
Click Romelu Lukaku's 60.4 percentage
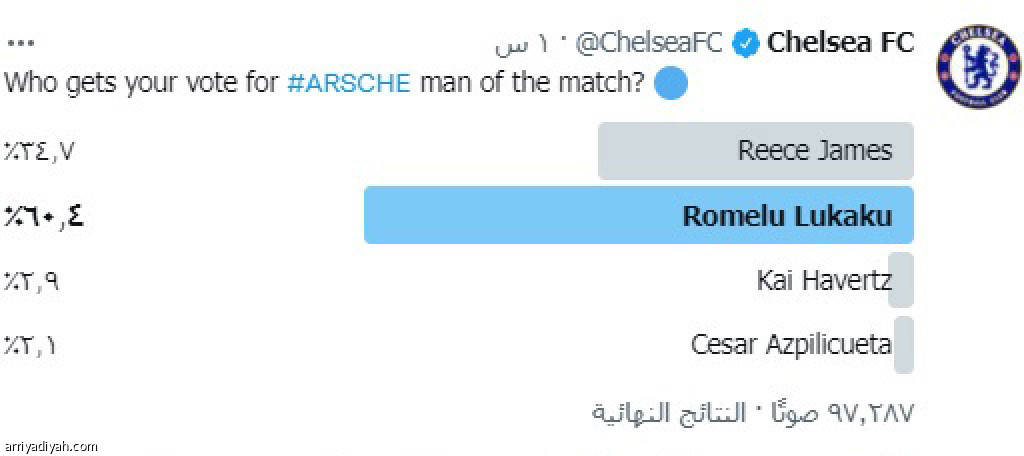[44, 216]
